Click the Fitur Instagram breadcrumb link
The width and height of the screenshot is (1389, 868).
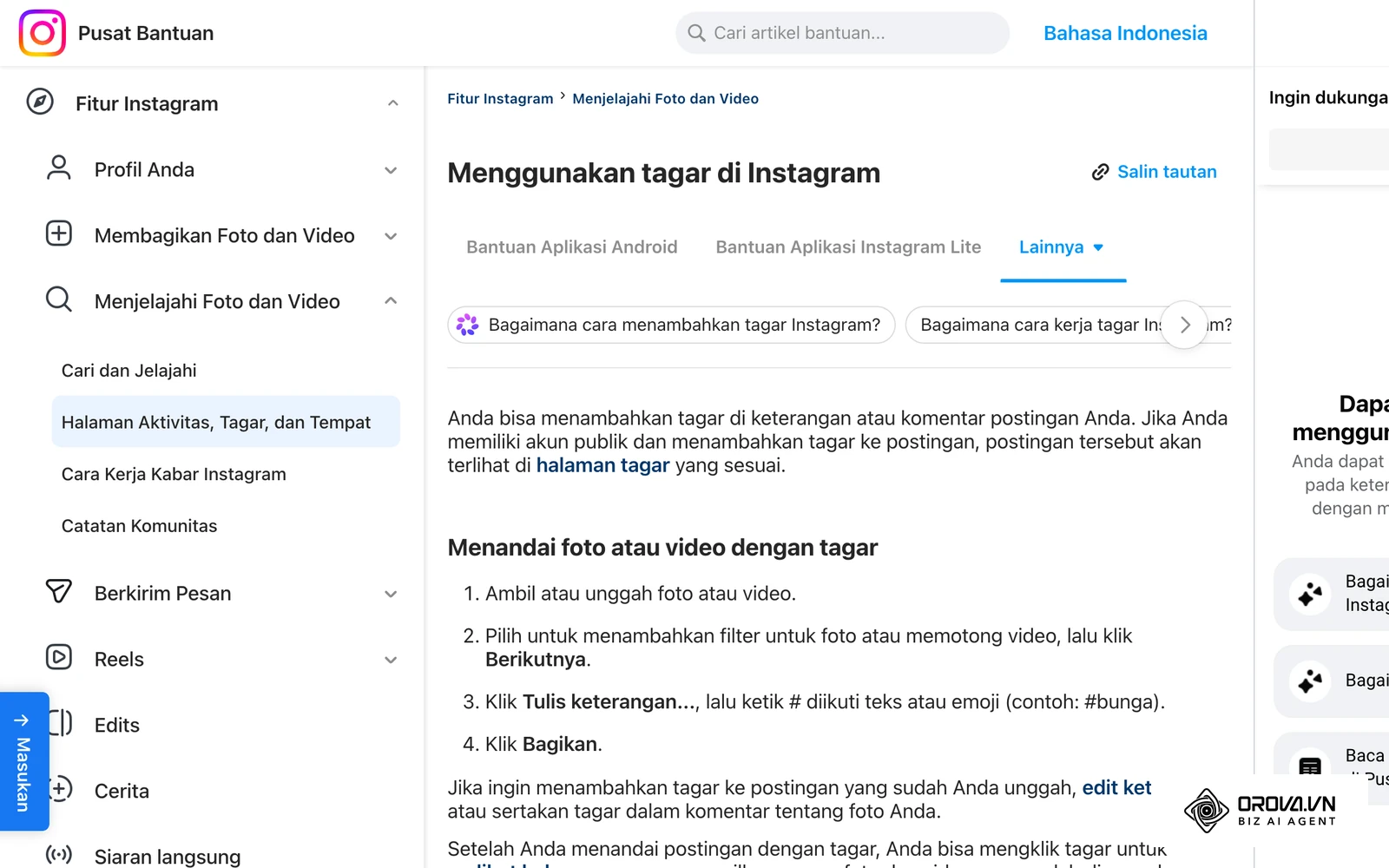click(x=500, y=99)
